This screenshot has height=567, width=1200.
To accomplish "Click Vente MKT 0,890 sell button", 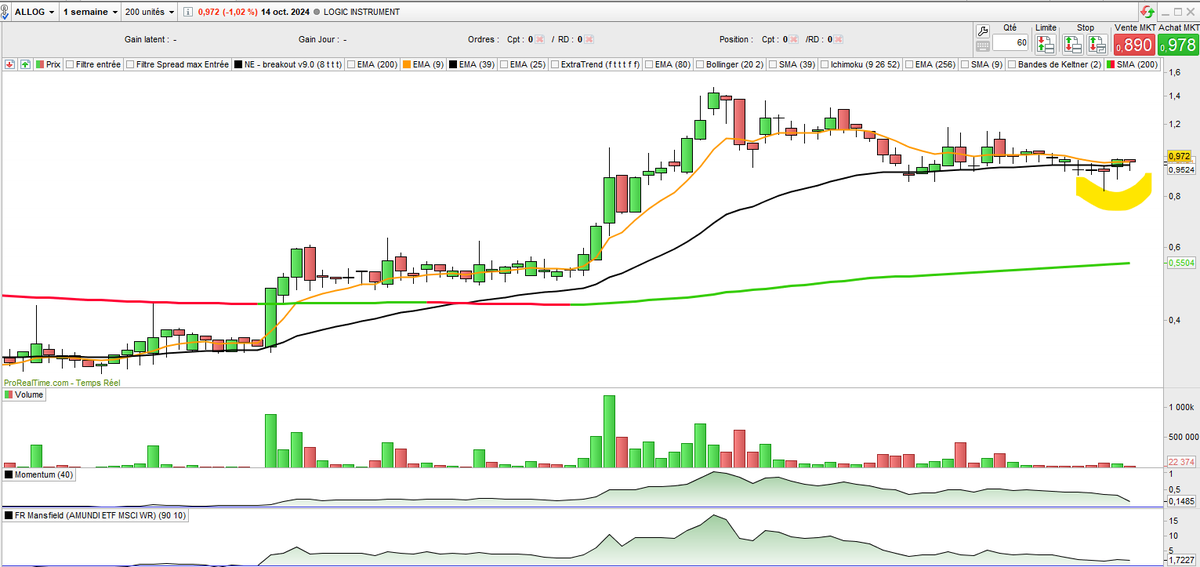I will tap(1134, 45).
